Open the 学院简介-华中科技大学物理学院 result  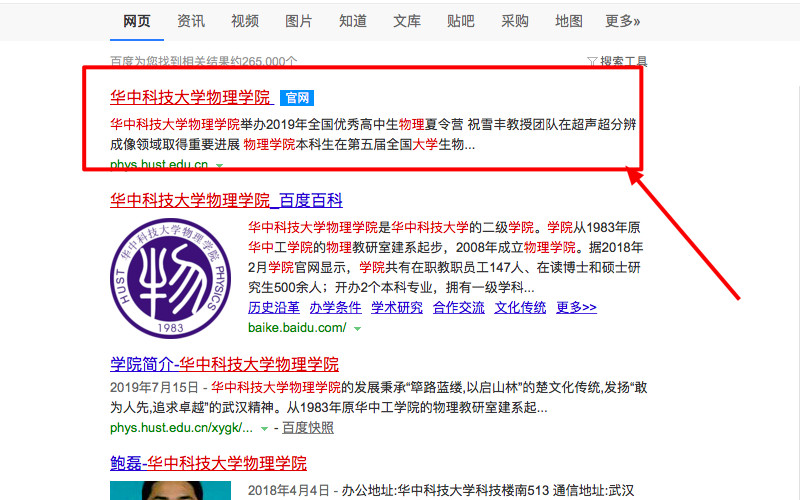[224, 363]
